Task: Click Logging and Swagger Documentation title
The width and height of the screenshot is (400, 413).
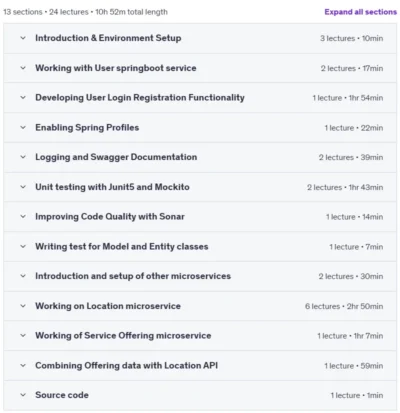Action: [x=116, y=157]
